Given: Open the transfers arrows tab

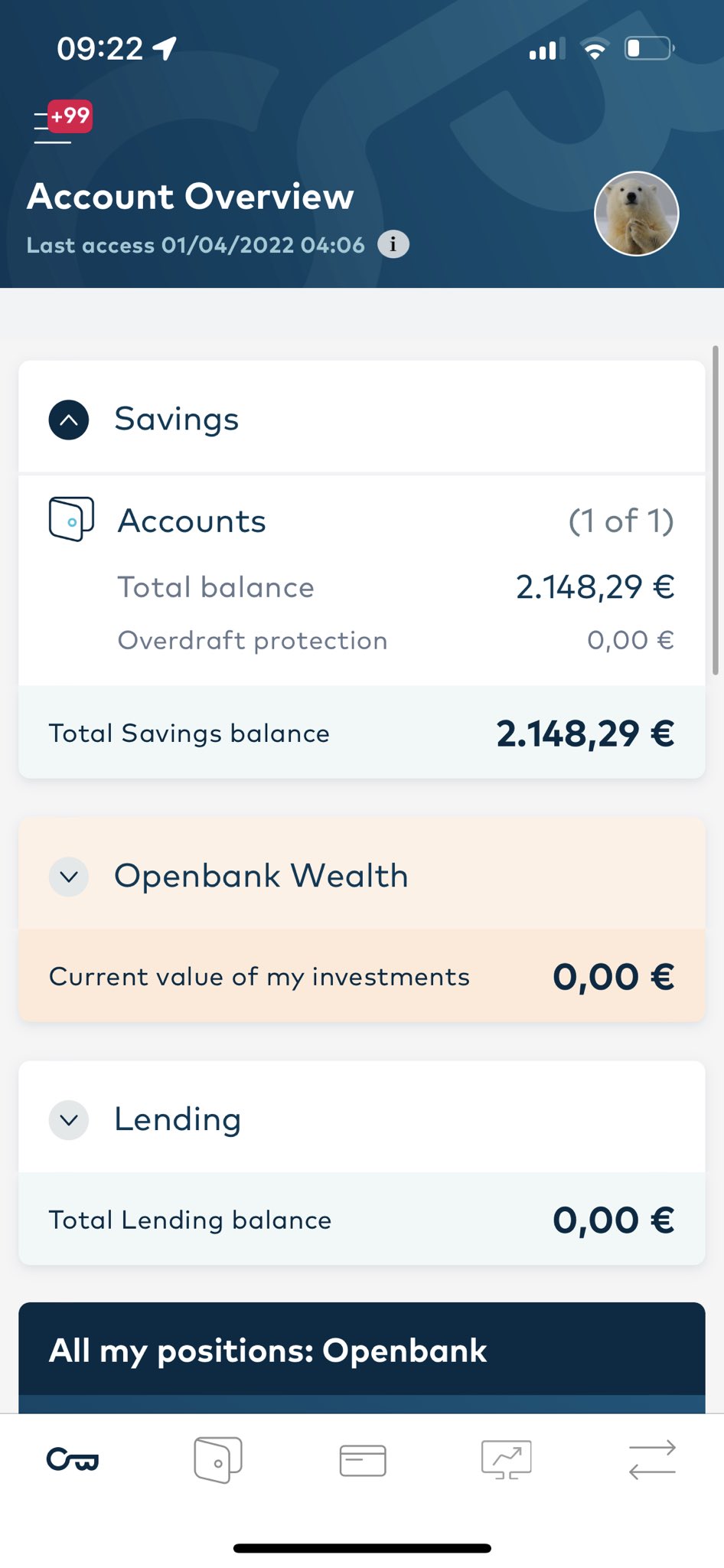Looking at the screenshot, I should (652, 1460).
